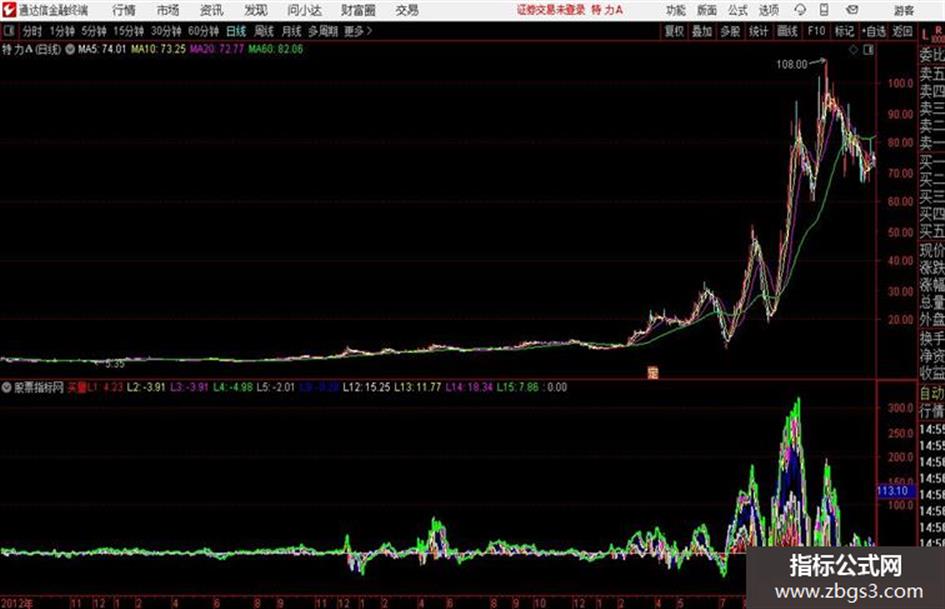This screenshot has height=609, width=945.
Task: Click the L13:11.77 indicator value
Action: point(418,387)
